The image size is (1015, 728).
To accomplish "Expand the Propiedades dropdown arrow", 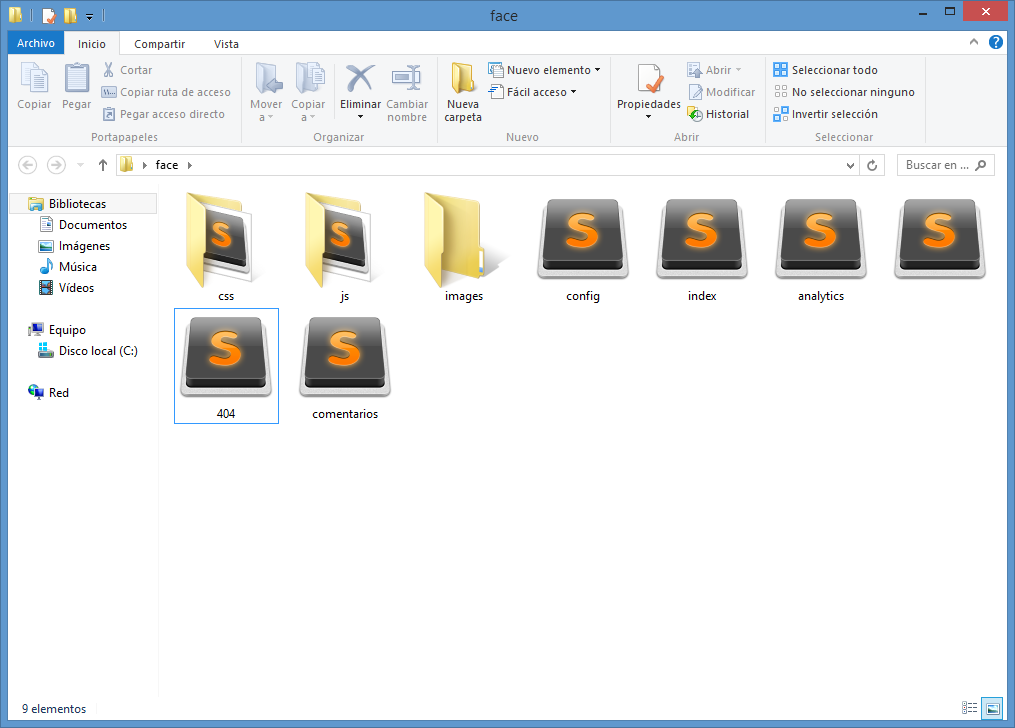I will (649, 117).
